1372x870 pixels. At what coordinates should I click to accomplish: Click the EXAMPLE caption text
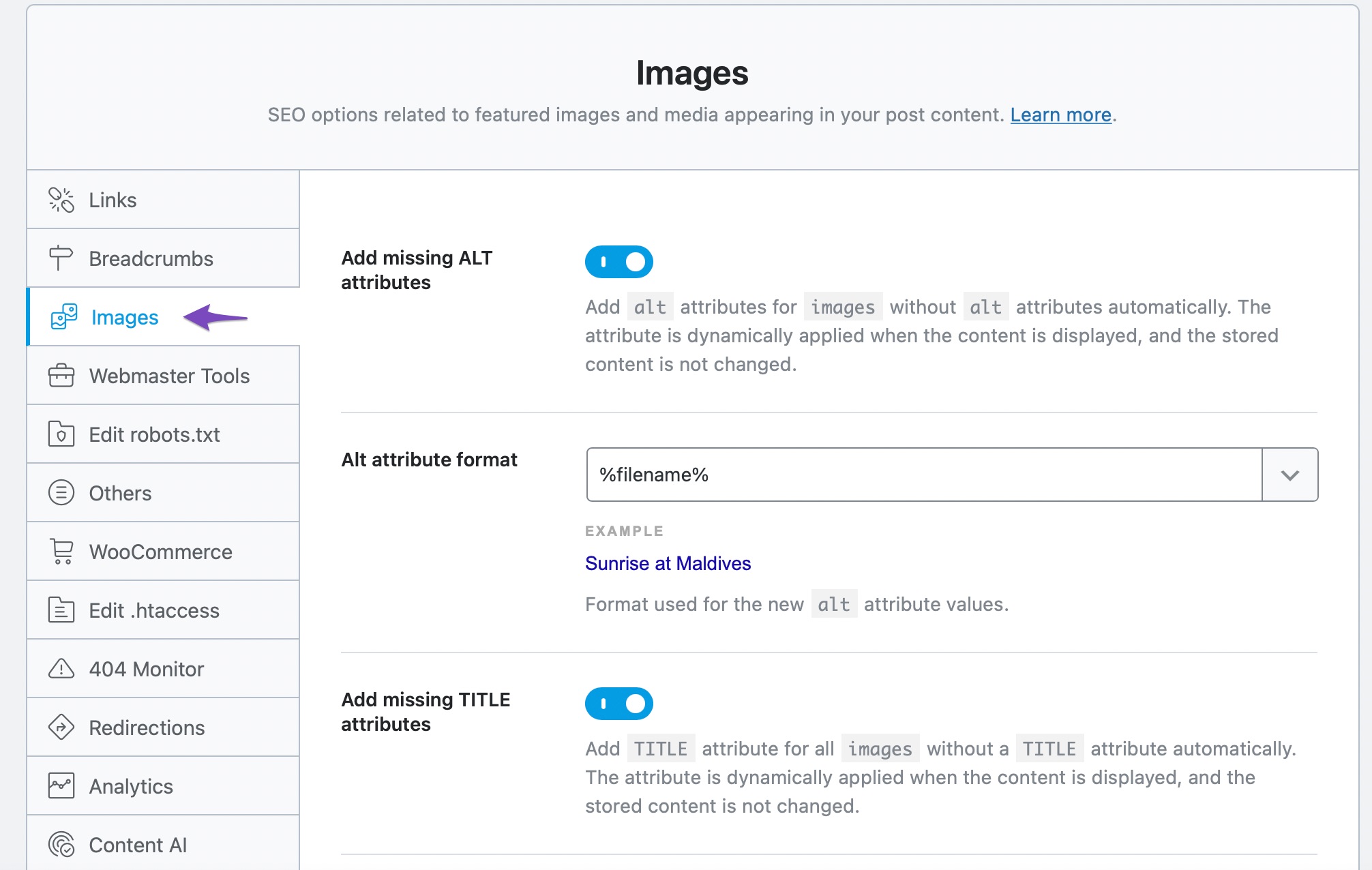(625, 531)
